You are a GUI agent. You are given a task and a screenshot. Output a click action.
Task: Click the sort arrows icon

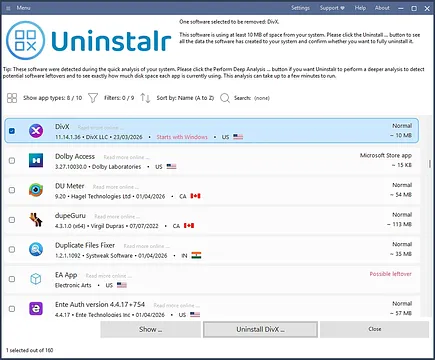[145, 98]
